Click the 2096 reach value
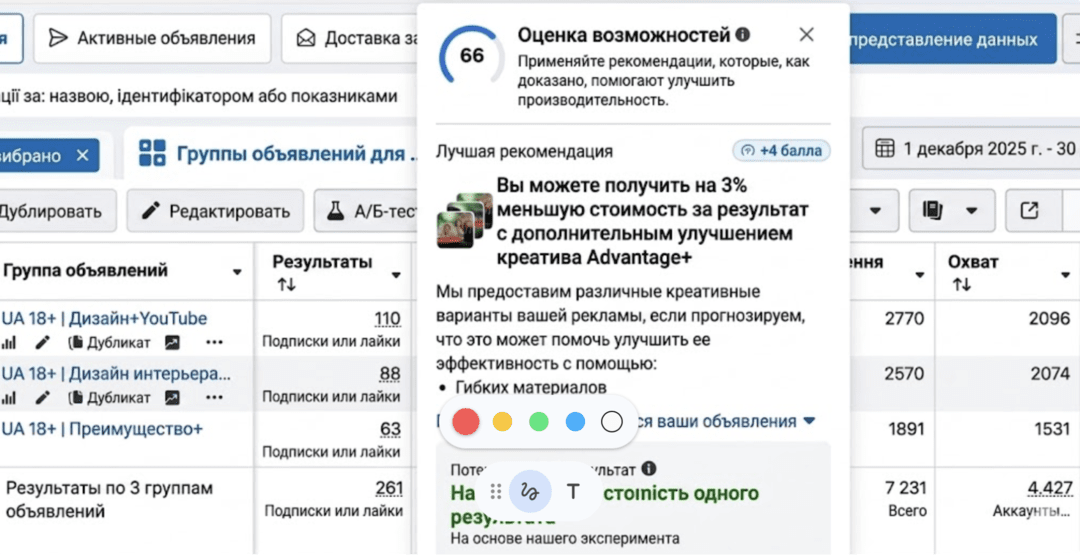This screenshot has height=555, width=1080. [1050, 319]
